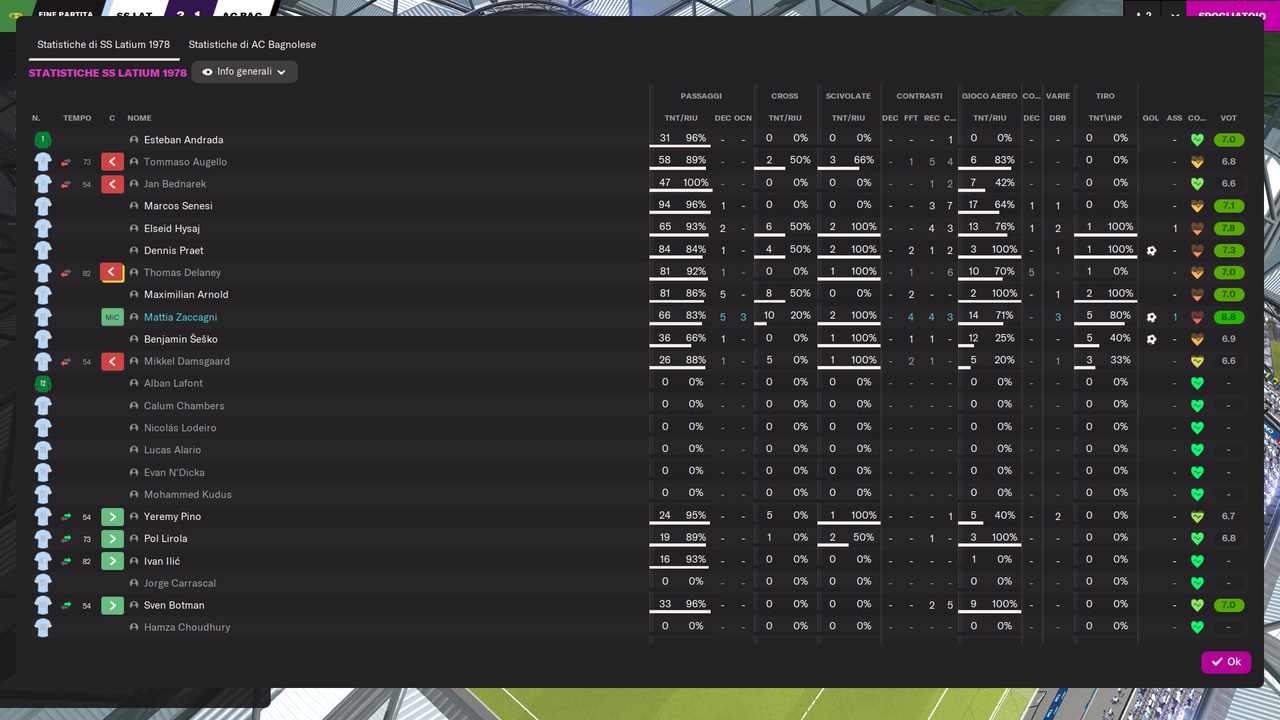Screen dimensions: 1280x720
Task: Click the person icon beside Elseid Hysaj
Action: pyautogui.click(x=134, y=228)
